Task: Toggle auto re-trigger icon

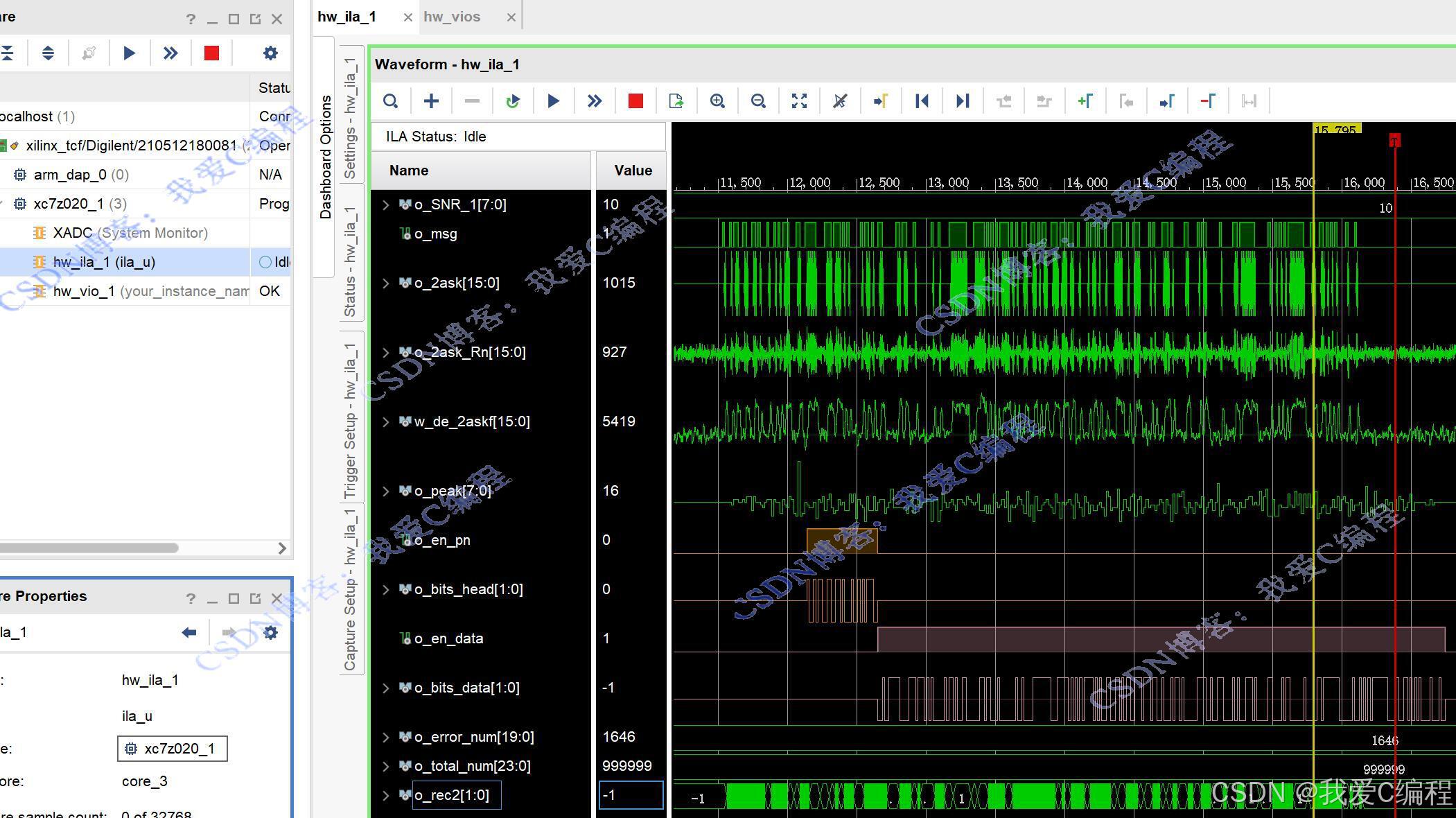Action: [513, 101]
